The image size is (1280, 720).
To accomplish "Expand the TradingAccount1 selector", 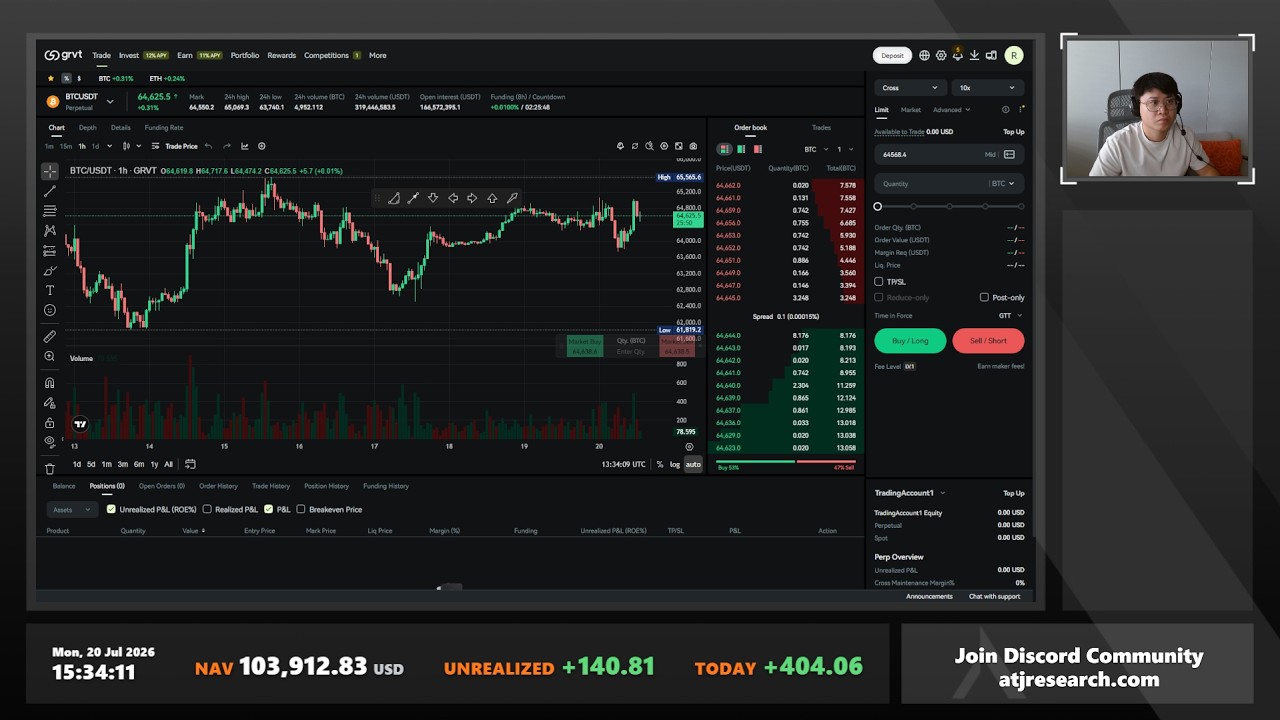I will click(909, 493).
